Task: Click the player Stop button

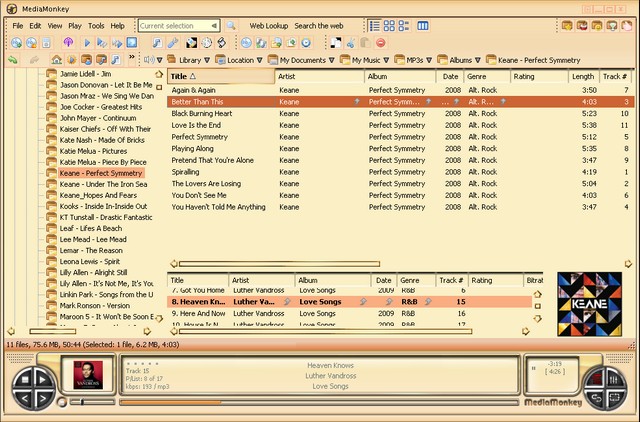Action: click(24, 380)
